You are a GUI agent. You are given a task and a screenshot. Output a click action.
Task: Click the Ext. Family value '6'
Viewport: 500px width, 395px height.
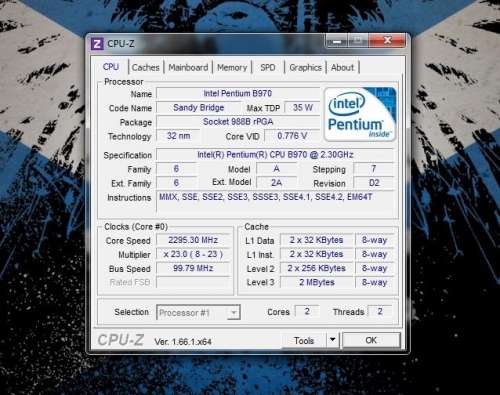pos(176,183)
